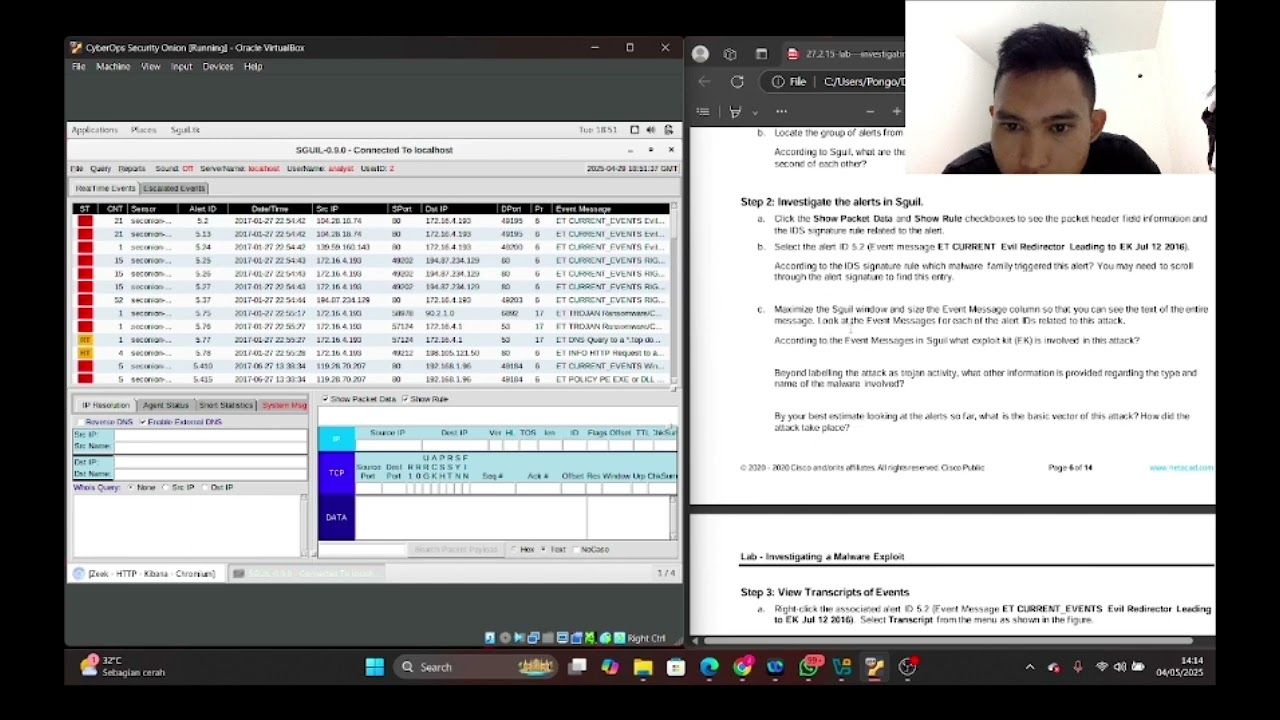Click the Src IP input field
The height and width of the screenshot is (720, 1280).
pos(210,435)
